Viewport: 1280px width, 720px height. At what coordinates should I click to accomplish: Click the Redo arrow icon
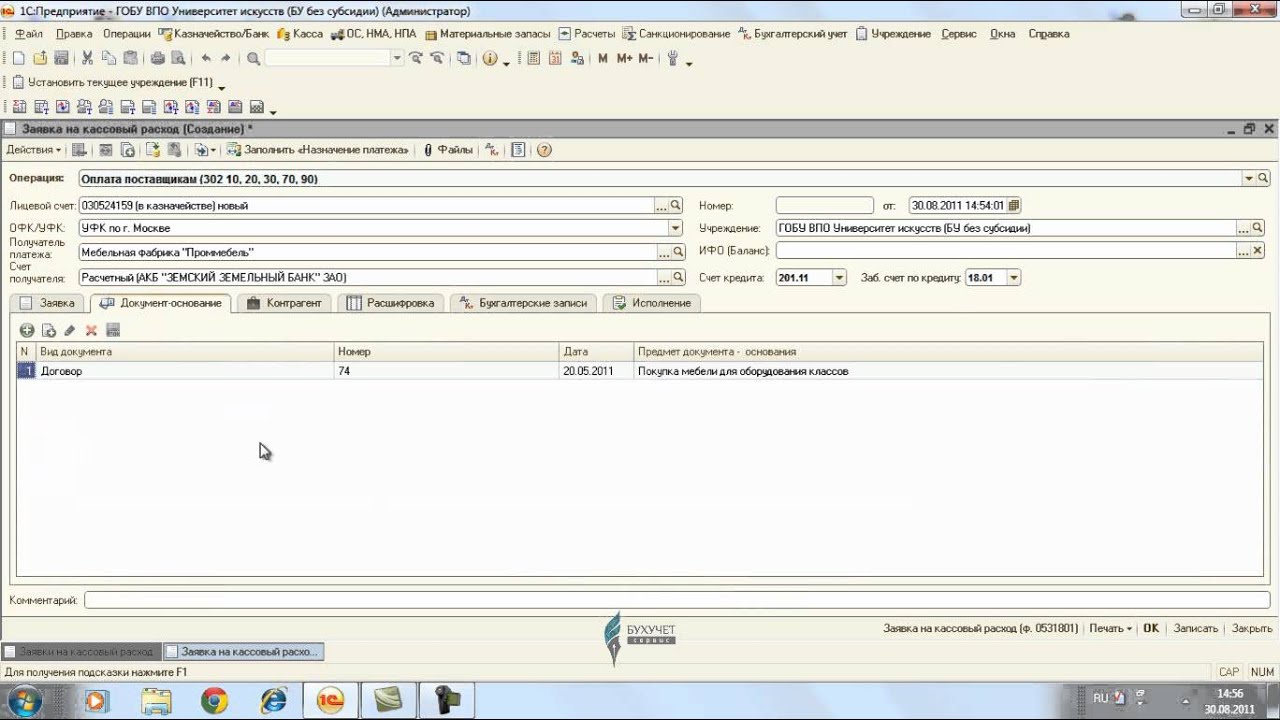click(226, 59)
